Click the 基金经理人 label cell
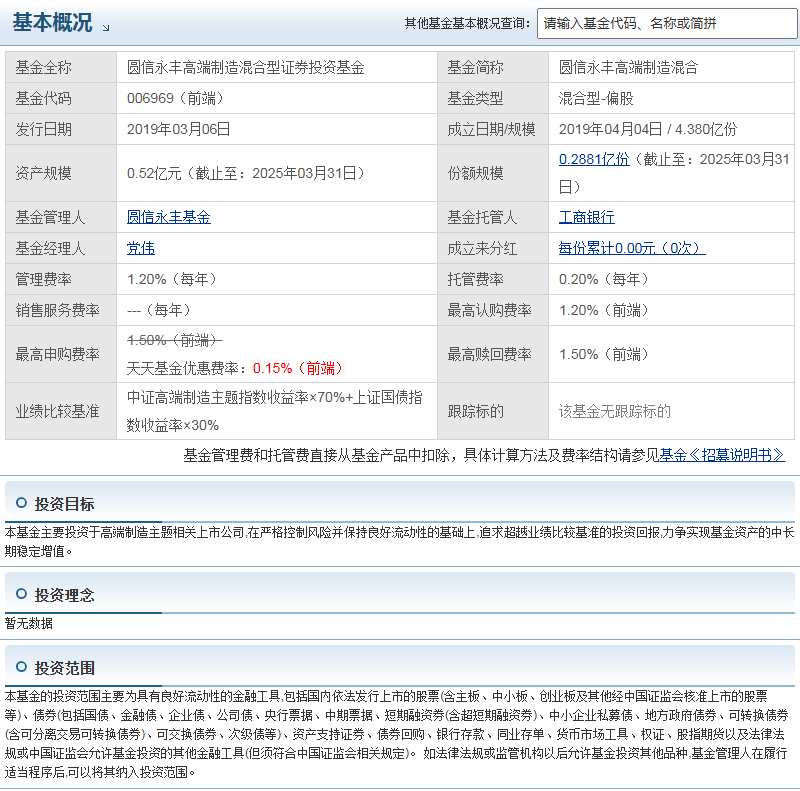 pyautogui.click(x=61, y=249)
